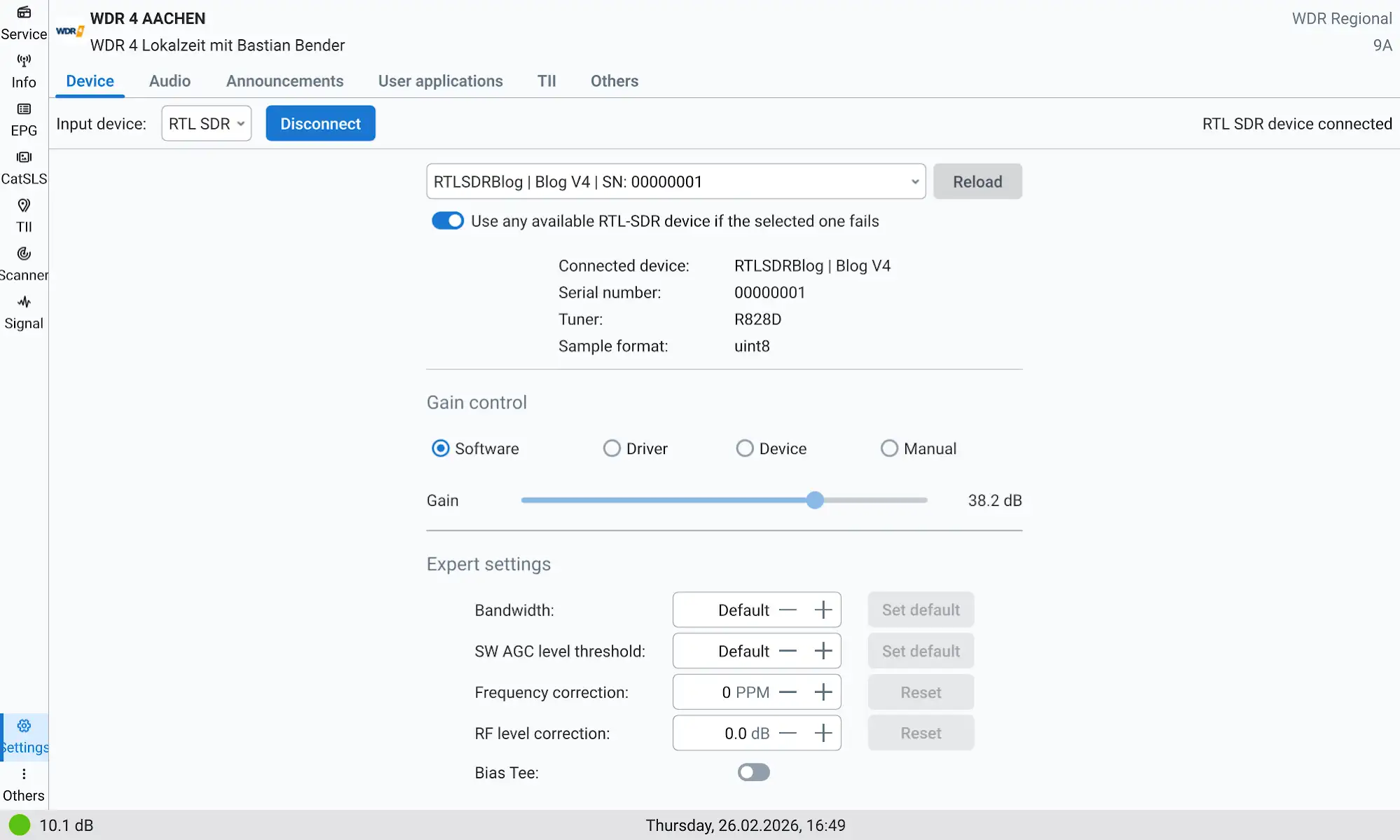Enable the Bias Tee switch

point(753,772)
